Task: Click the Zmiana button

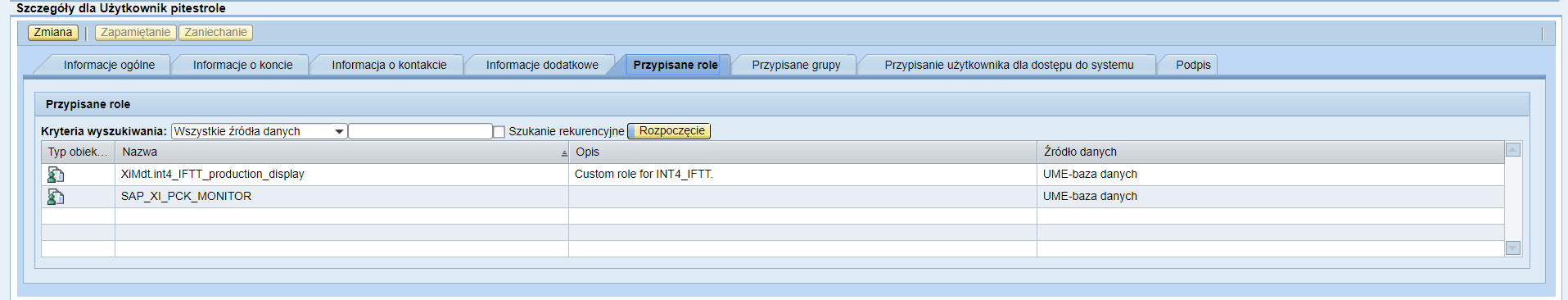Action: pos(53,33)
